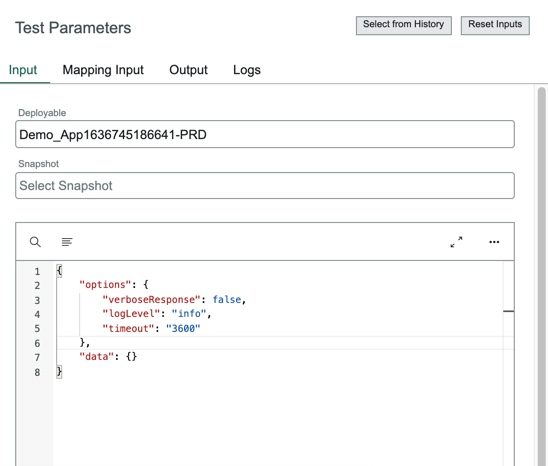Open the search icon in code editor

[35, 242]
